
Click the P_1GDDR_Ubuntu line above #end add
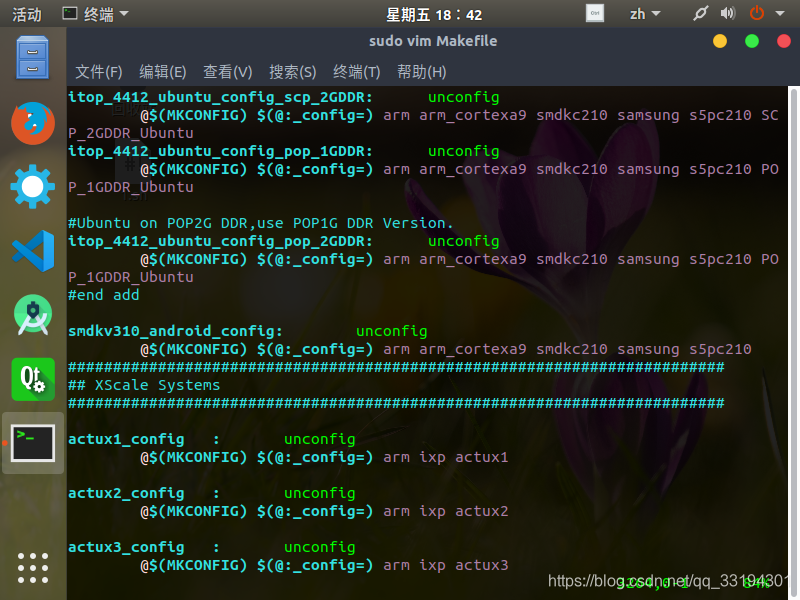pyautogui.click(x=131, y=277)
